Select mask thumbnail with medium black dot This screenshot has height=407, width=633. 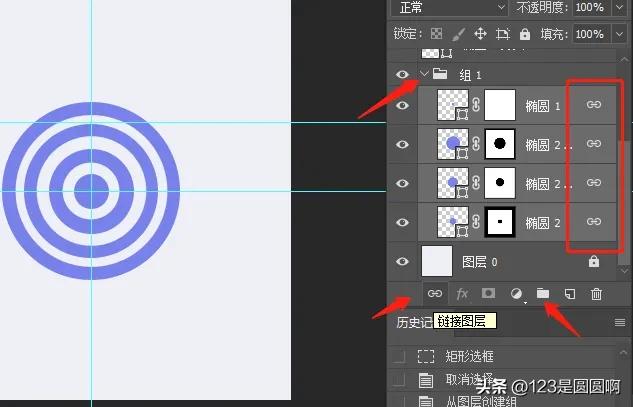(500, 183)
